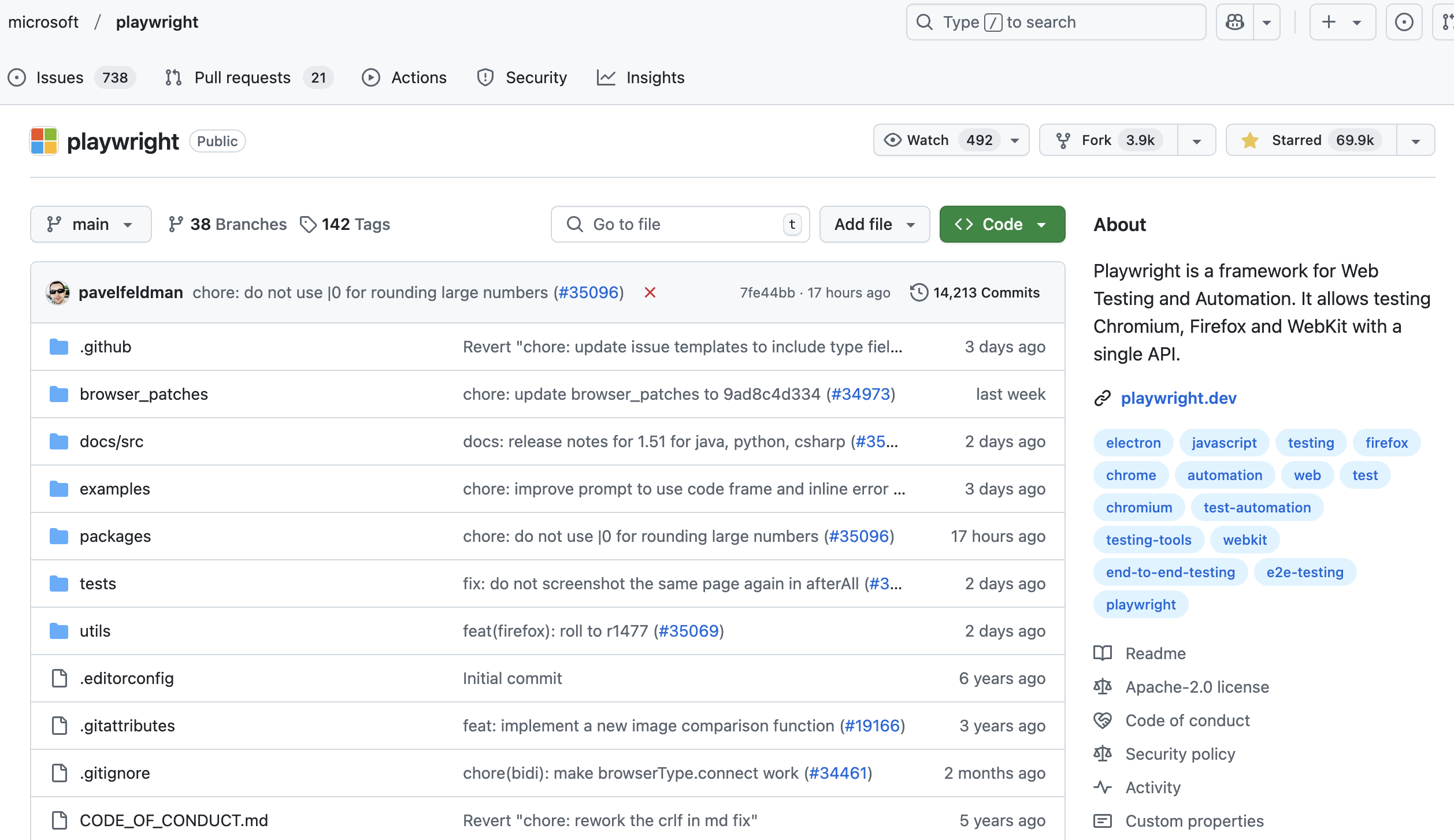Click the 142 Tags tag icon

[308, 225]
